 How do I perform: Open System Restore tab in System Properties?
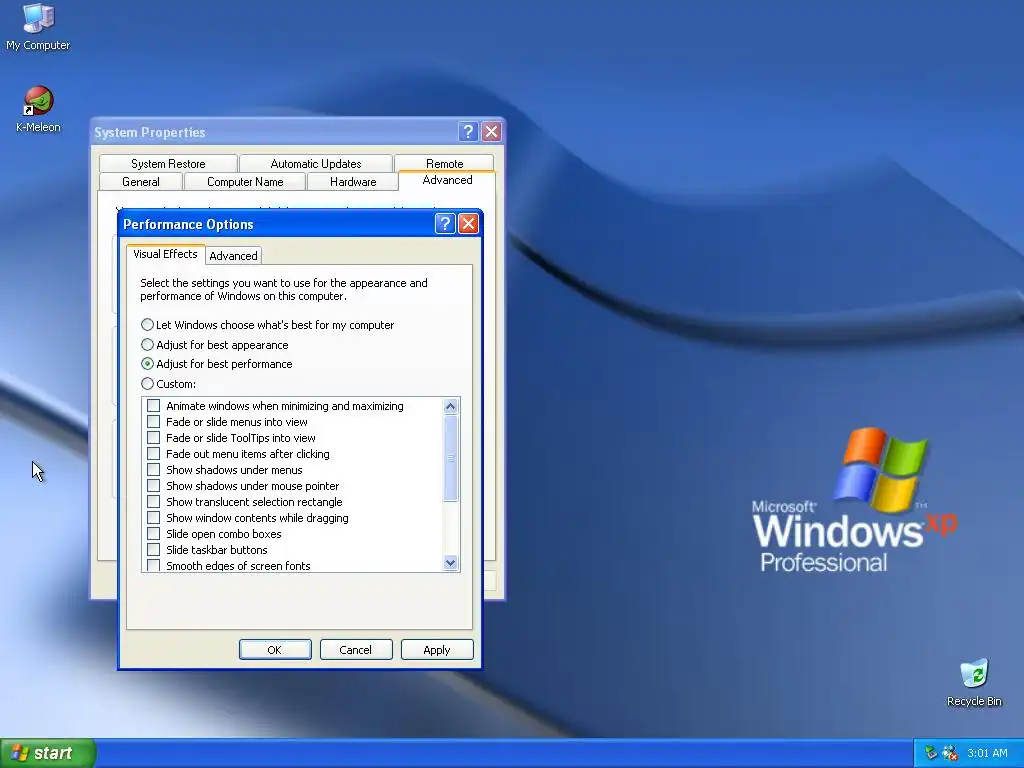point(168,163)
